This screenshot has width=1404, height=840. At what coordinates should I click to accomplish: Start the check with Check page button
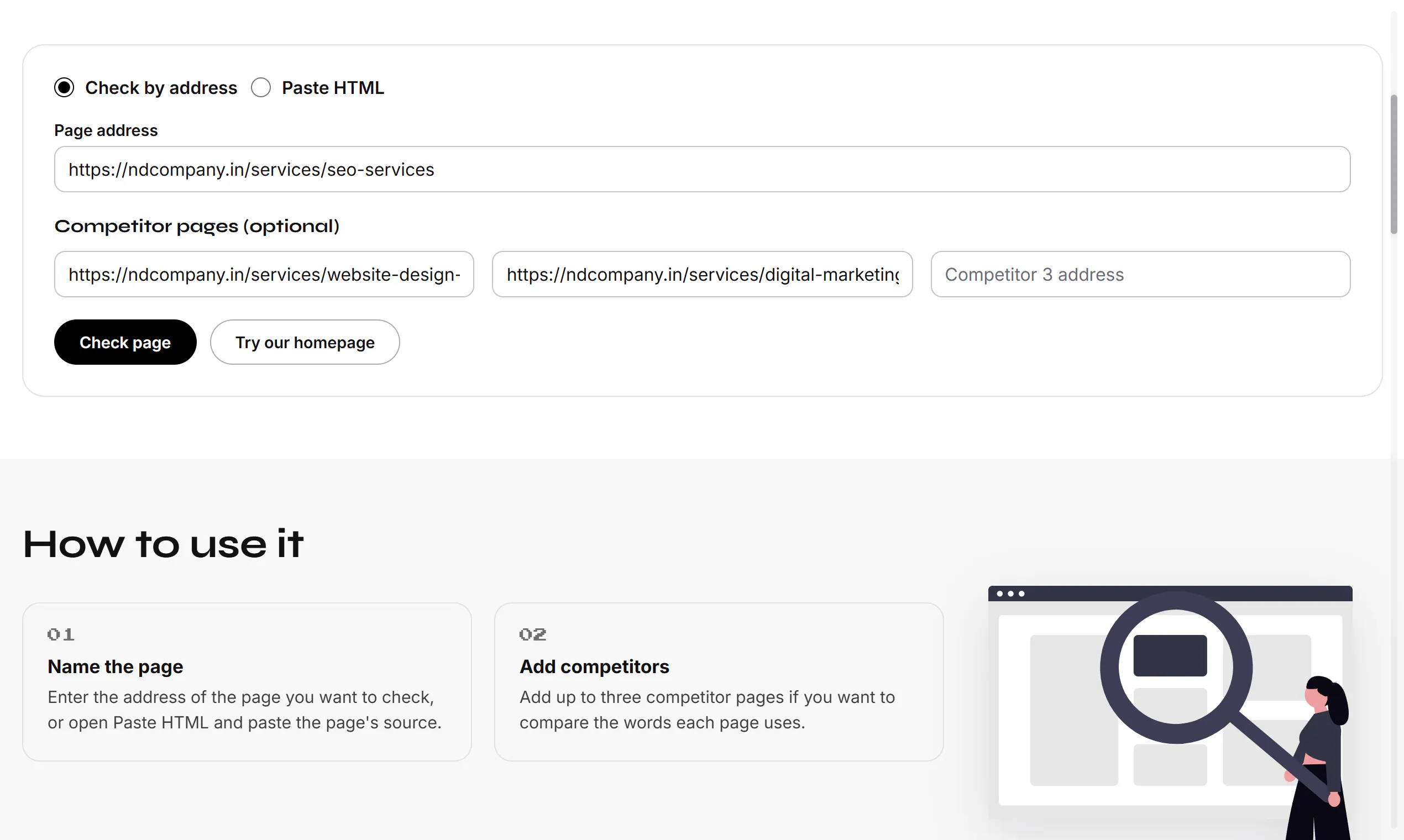click(125, 342)
